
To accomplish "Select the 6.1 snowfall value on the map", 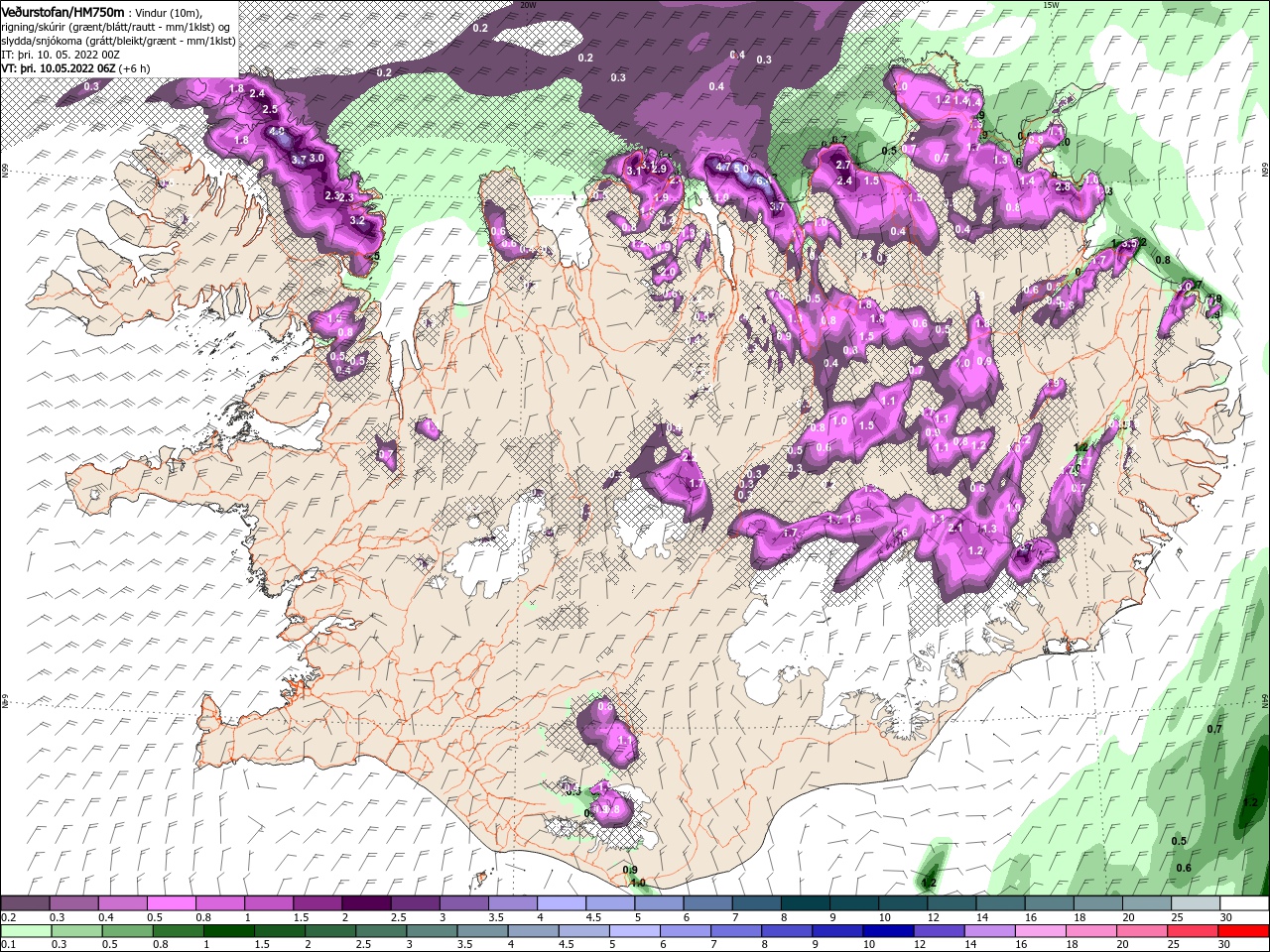I will (762, 181).
